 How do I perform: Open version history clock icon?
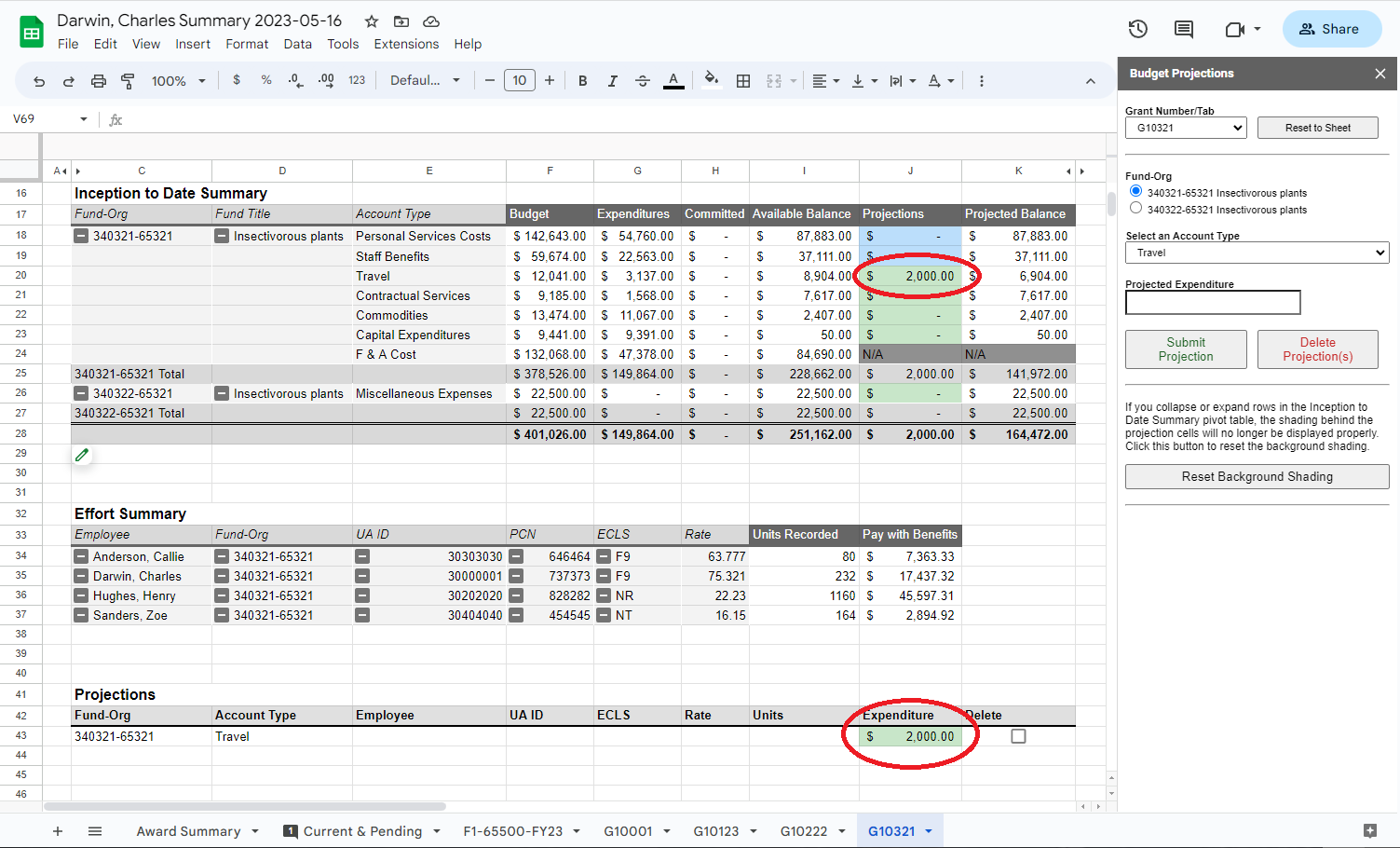[1137, 29]
